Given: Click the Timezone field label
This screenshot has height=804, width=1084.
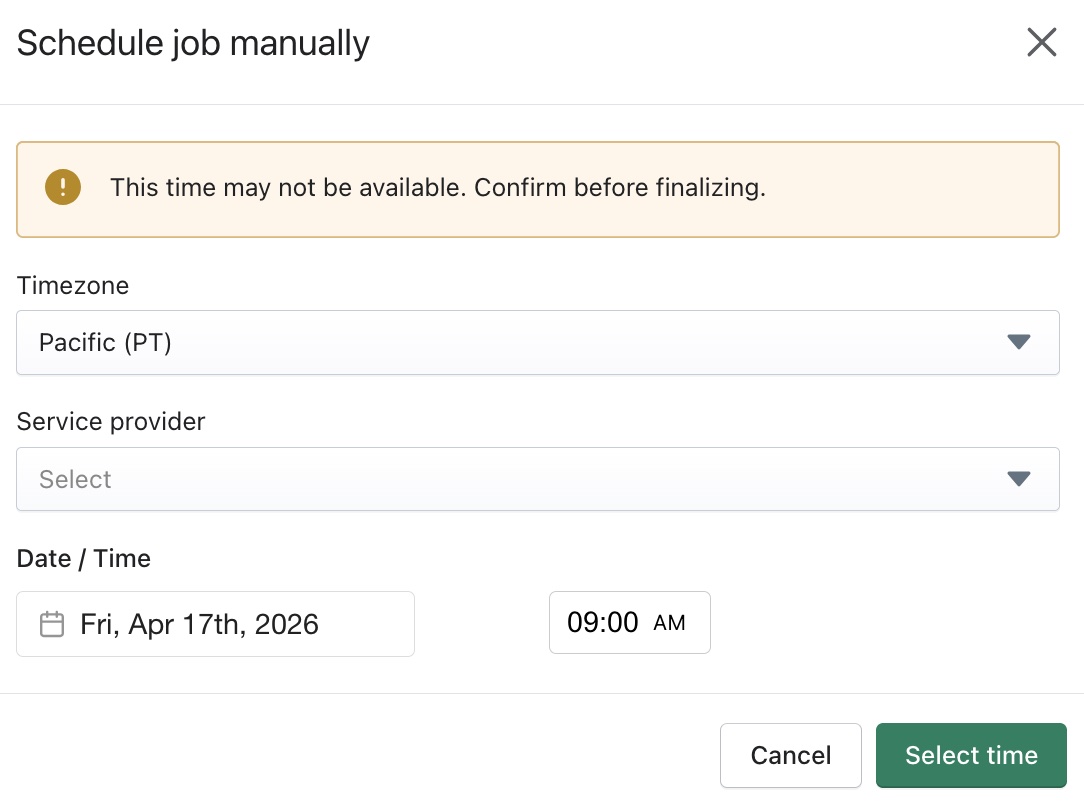Looking at the screenshot, I should [73, 286].
